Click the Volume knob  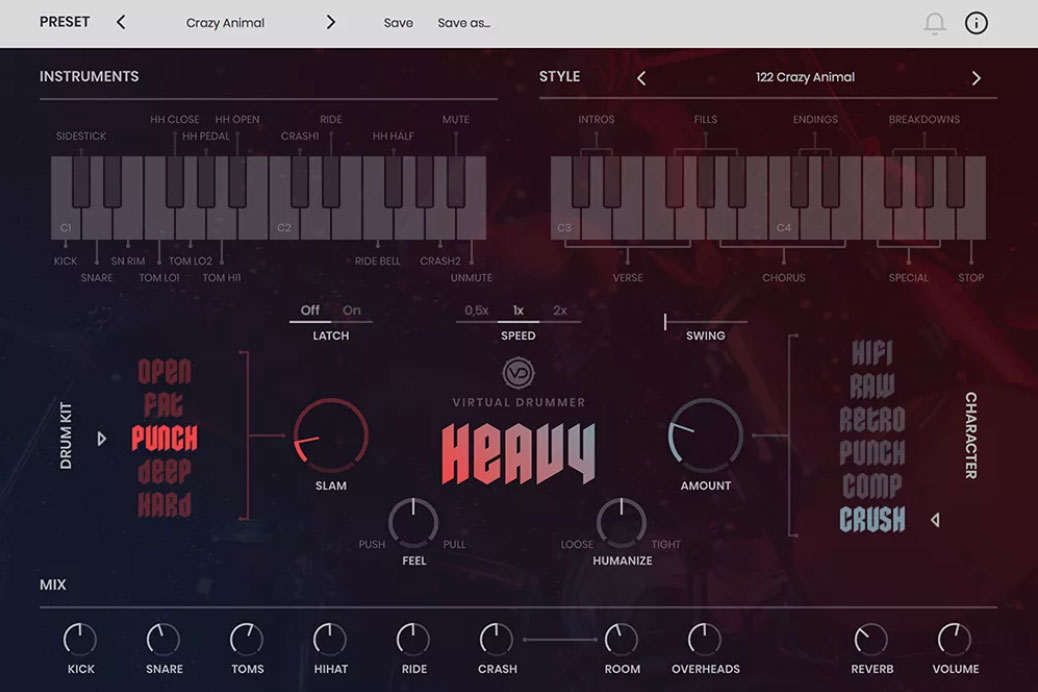pos(955,640)
